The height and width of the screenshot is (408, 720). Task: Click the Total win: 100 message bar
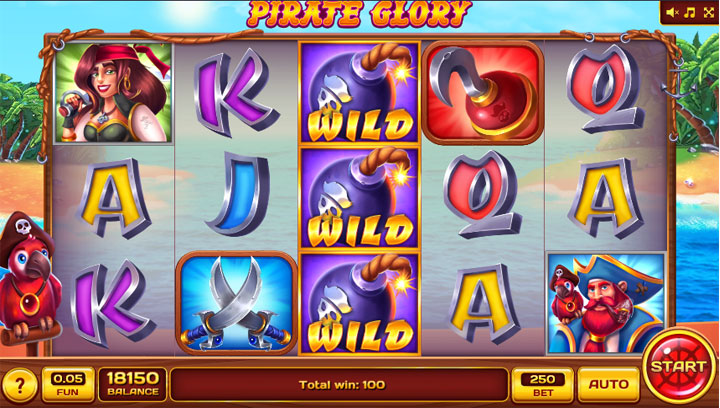[339, 385]
